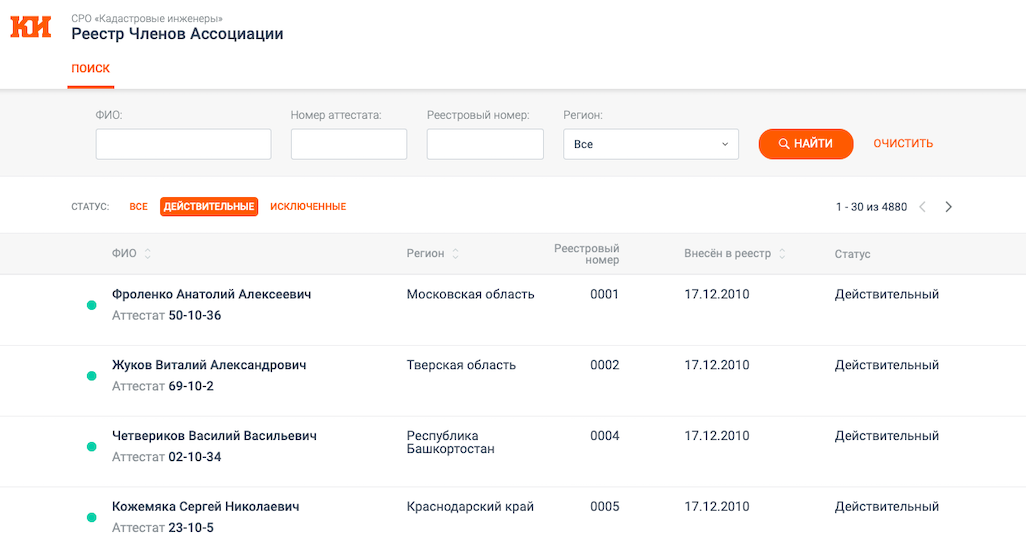
Task: Click registry number 0001
Action: point(605,295)
